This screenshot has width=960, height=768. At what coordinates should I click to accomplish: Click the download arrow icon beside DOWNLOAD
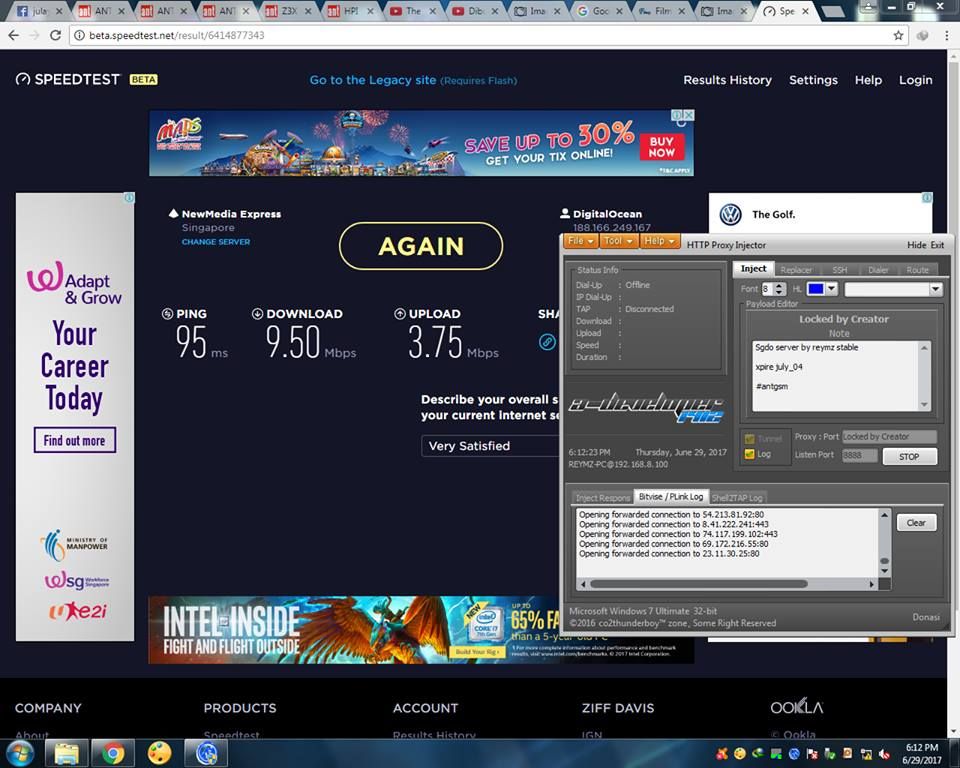pyautogui.click(x=257, y=314)
